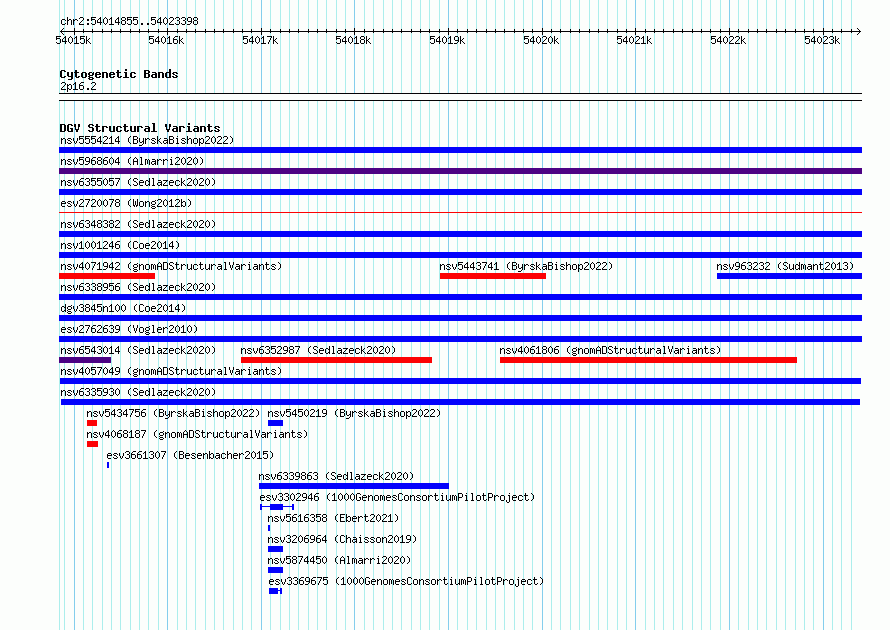The height and width of the screenshot is (630, 890).
Task: Click the blue glyph under esv3369675
Action: click(275, 591)
